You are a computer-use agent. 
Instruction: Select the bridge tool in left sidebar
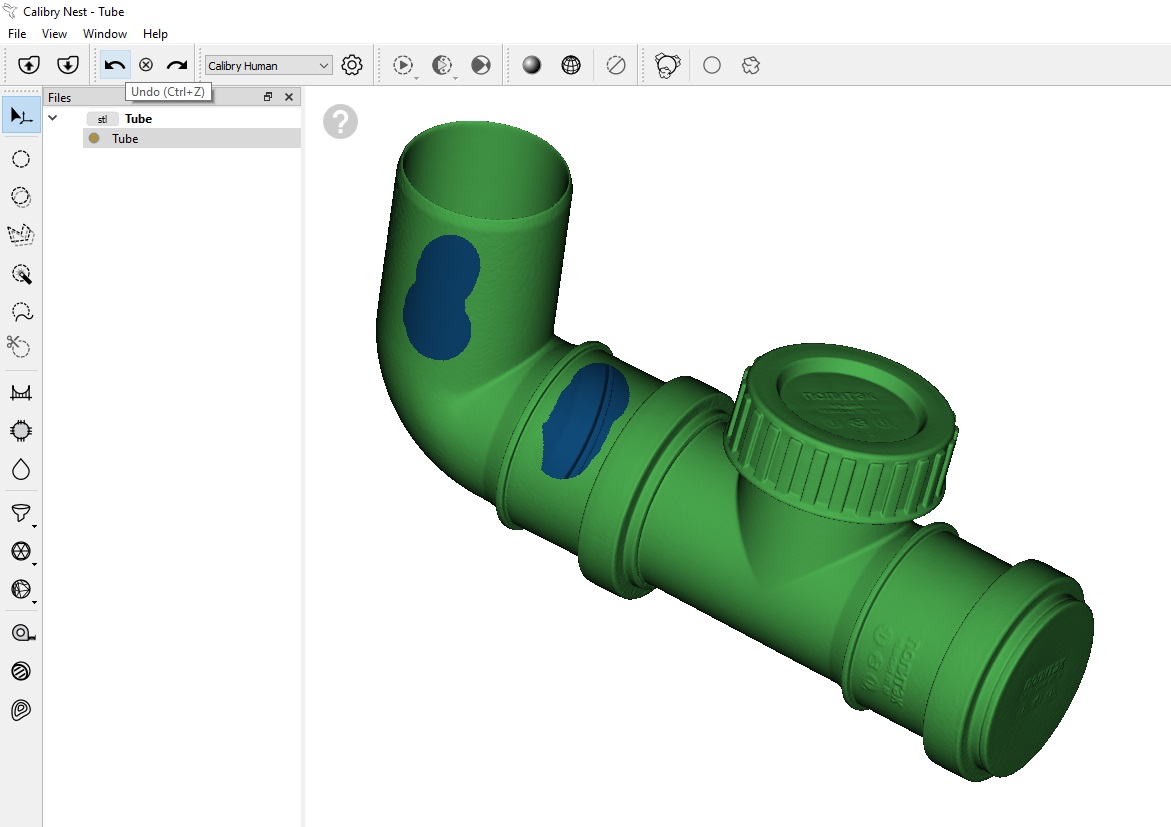tap(21, 393)
